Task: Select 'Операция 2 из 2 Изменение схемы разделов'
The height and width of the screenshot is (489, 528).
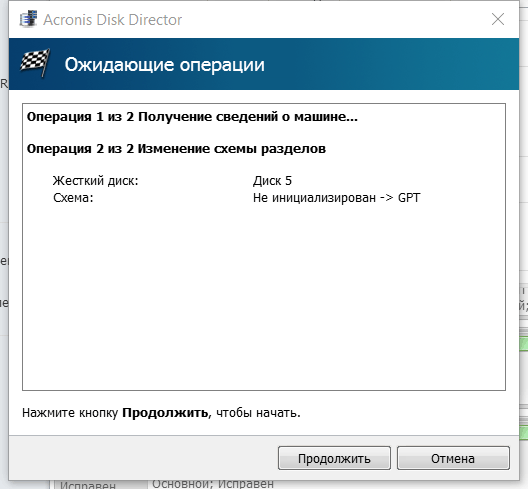Action: click(x=176, y=149)
